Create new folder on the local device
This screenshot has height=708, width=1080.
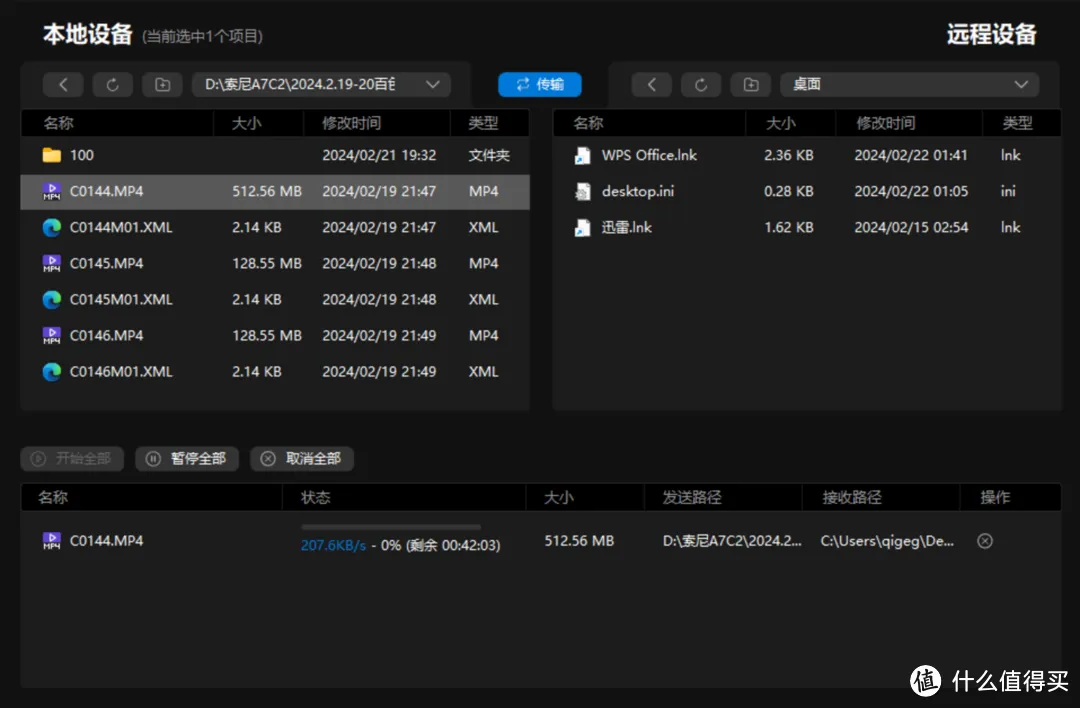163,85
